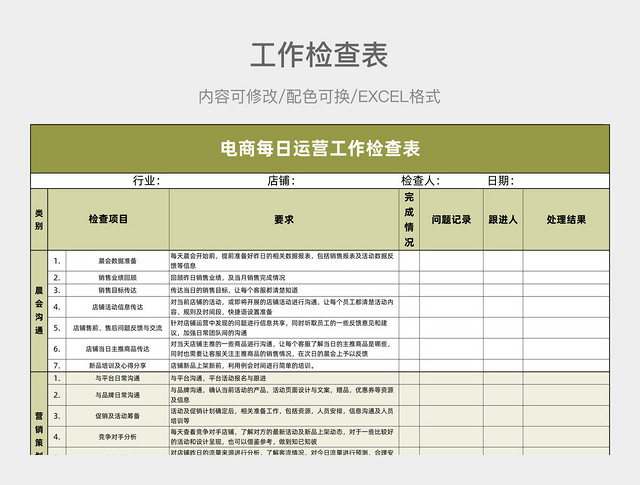Click requirement text starting '与品牌沟通,确认当前活动'
Screen dimensions: 640x485
pos(282,395)
